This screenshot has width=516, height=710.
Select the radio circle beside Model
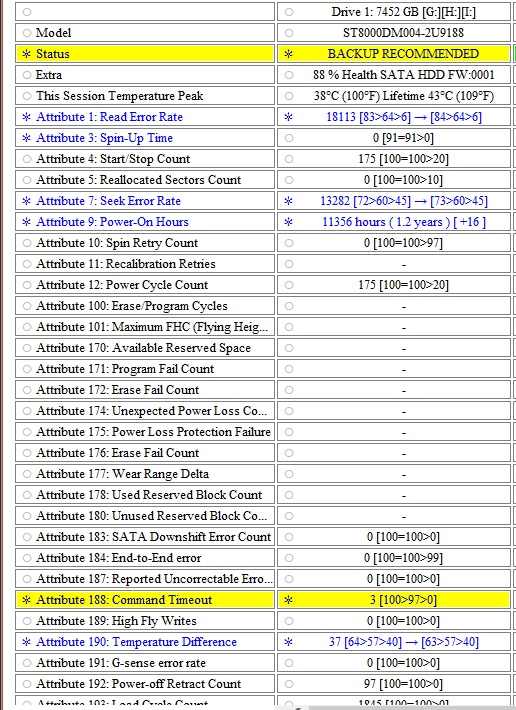[27, 33]
